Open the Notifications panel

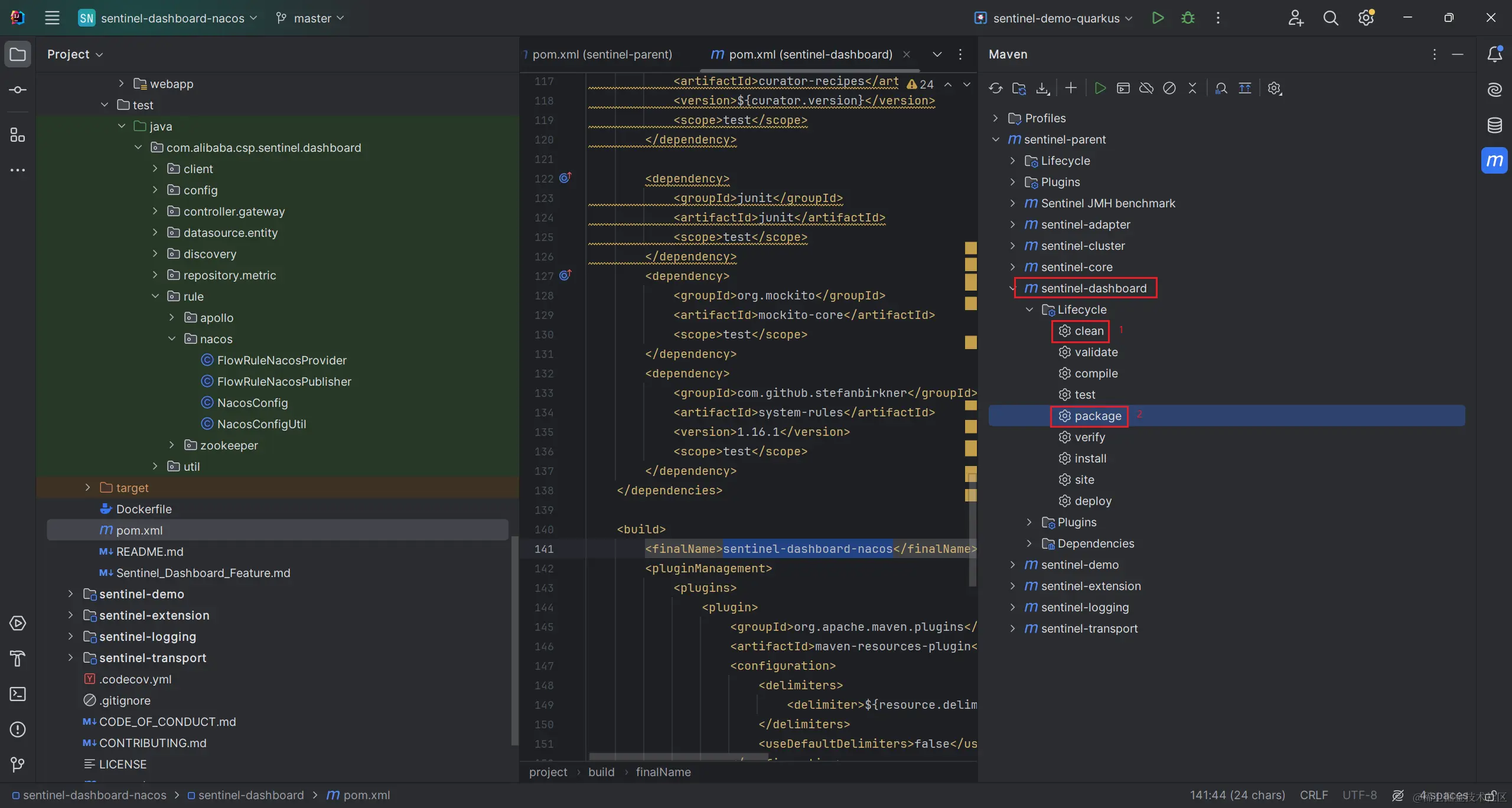pos(1494,54)
